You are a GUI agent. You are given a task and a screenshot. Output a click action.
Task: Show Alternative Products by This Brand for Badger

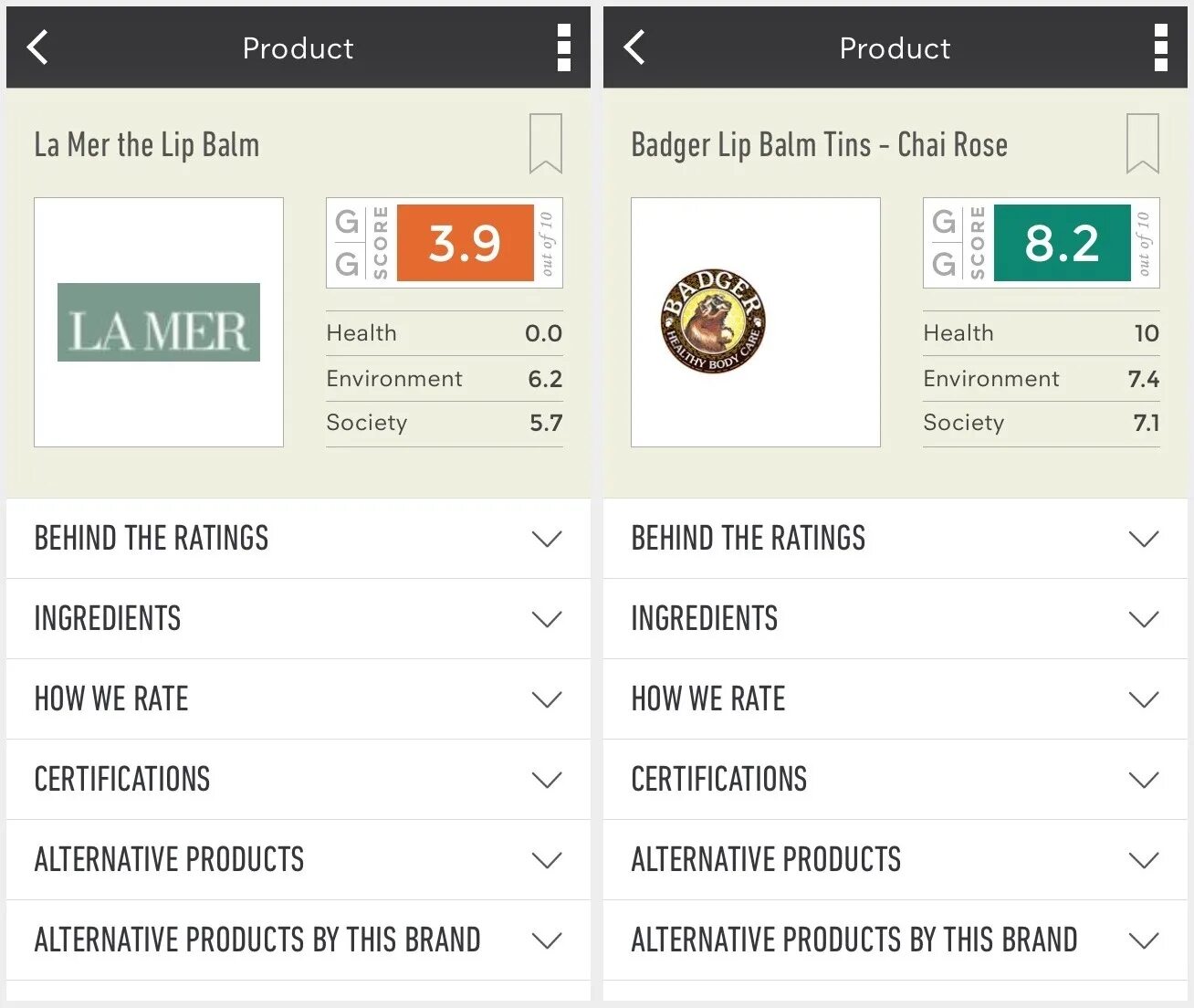click(x=895, y=940)
